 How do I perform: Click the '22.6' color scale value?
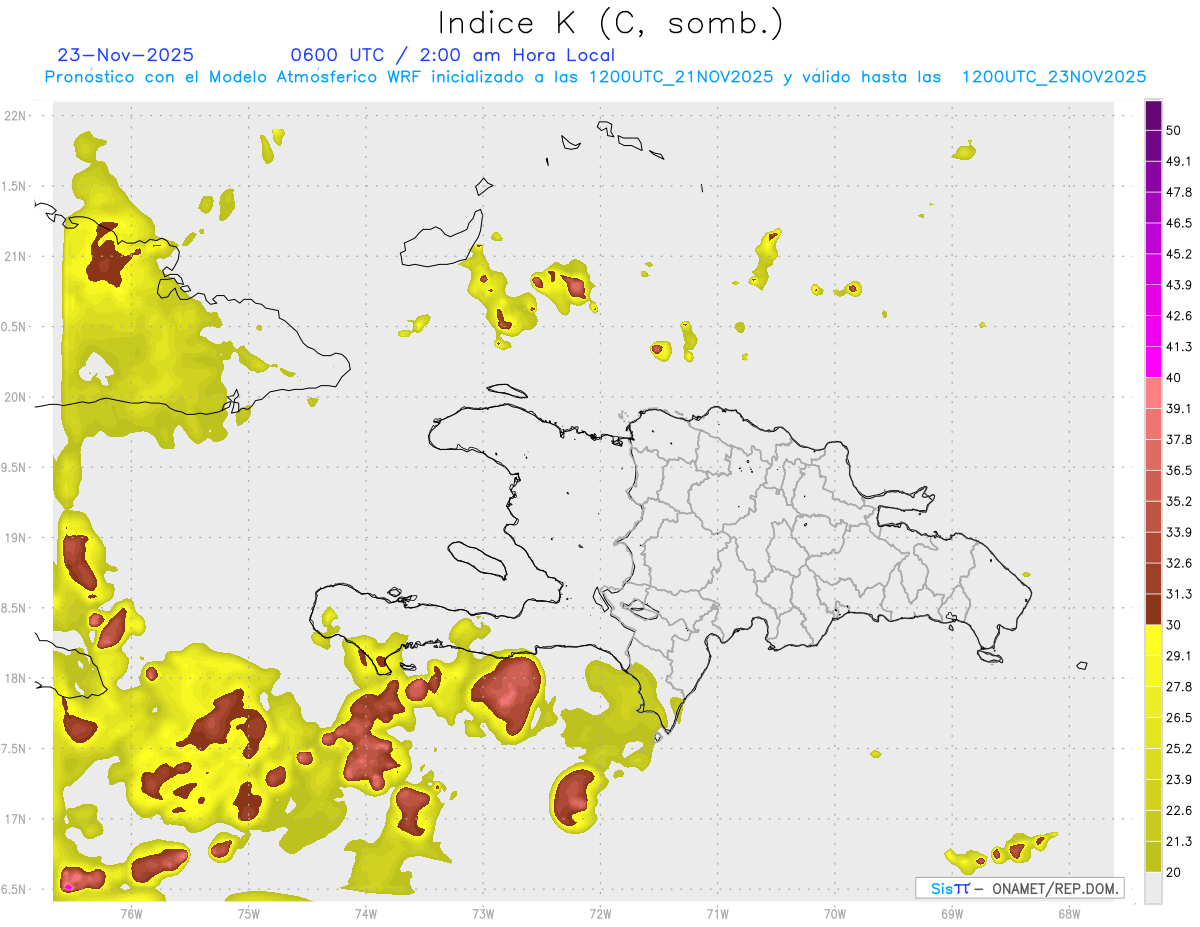tap(1179, 811)
